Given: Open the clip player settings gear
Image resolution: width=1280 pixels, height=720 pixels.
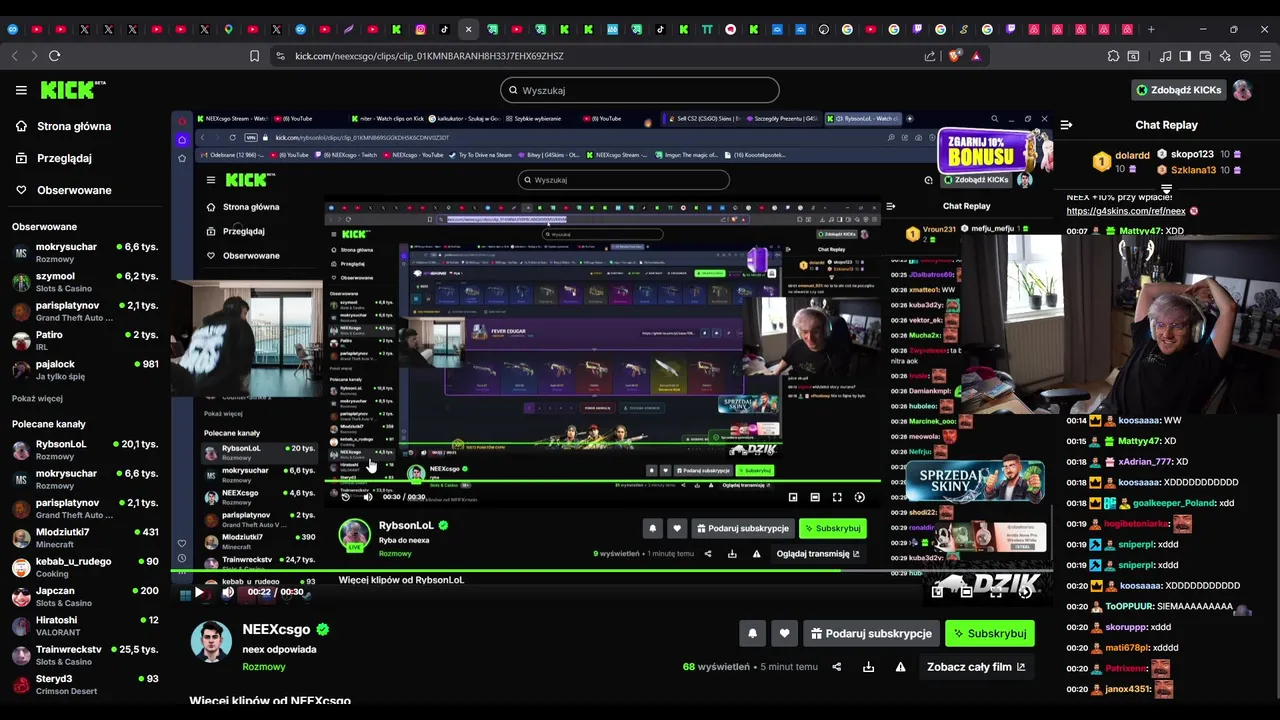Looking at the screenshot, I should click(x=1026, y=592).
